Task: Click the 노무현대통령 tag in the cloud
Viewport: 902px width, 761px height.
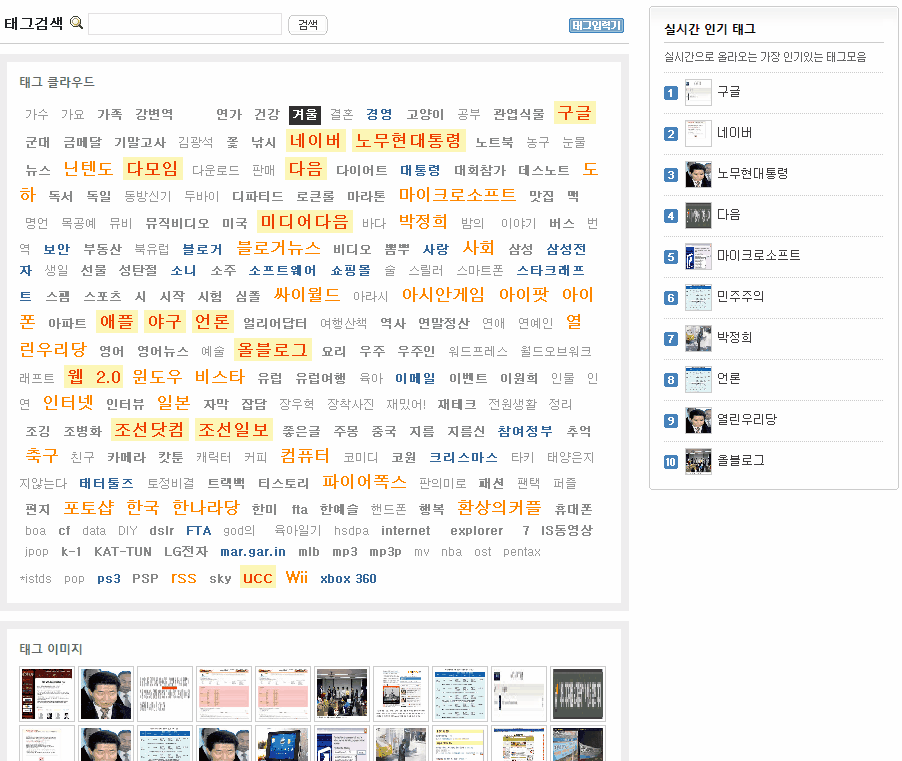Action: point(408,140)
